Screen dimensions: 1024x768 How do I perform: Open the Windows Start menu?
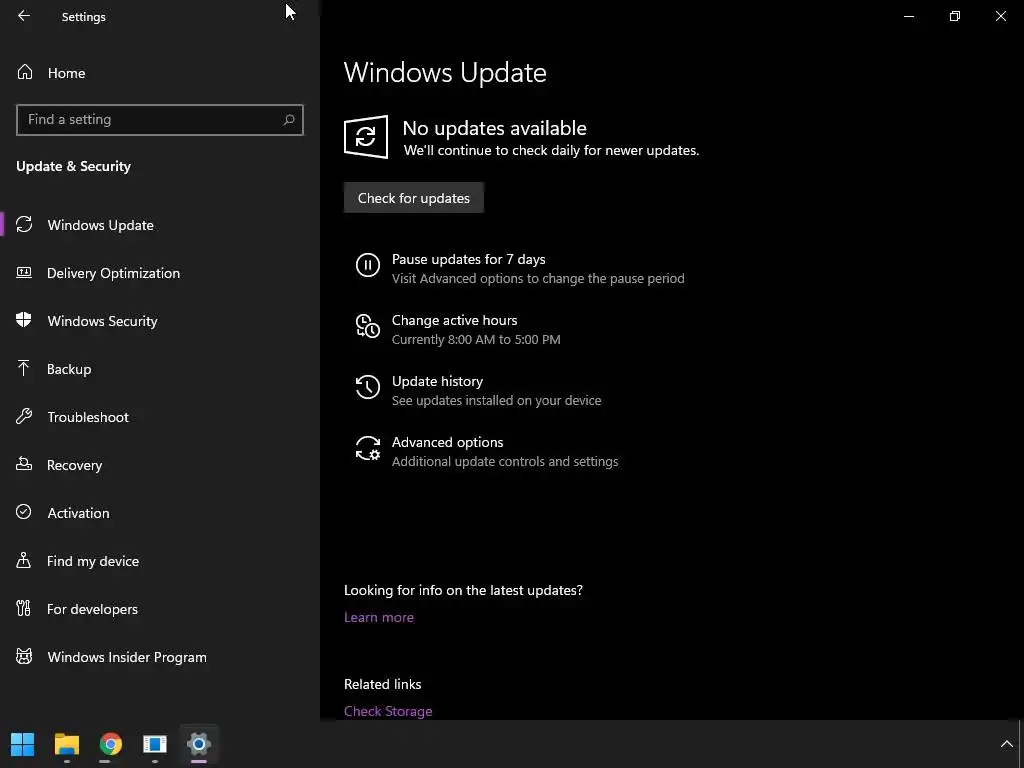(22, 743)
